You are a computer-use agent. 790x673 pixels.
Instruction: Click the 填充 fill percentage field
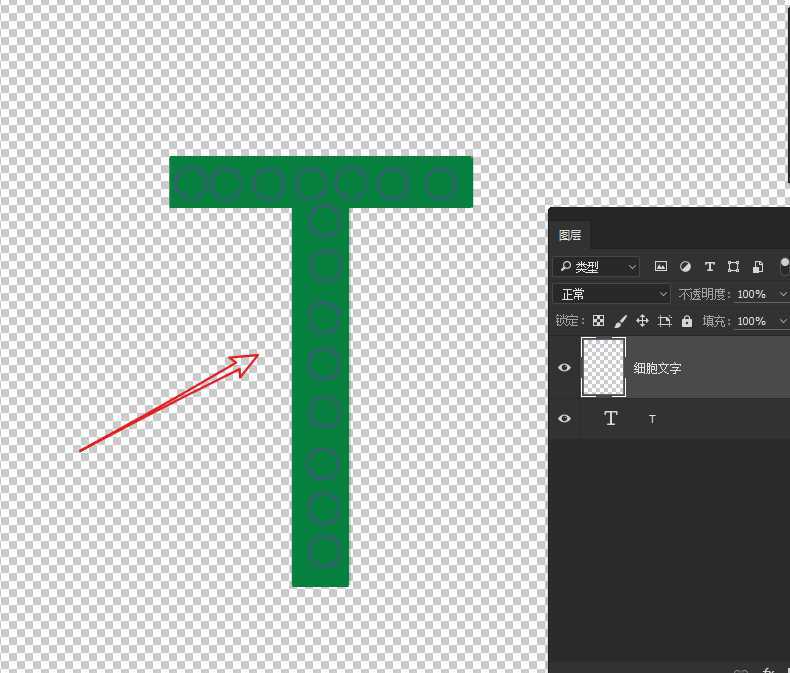750,321
